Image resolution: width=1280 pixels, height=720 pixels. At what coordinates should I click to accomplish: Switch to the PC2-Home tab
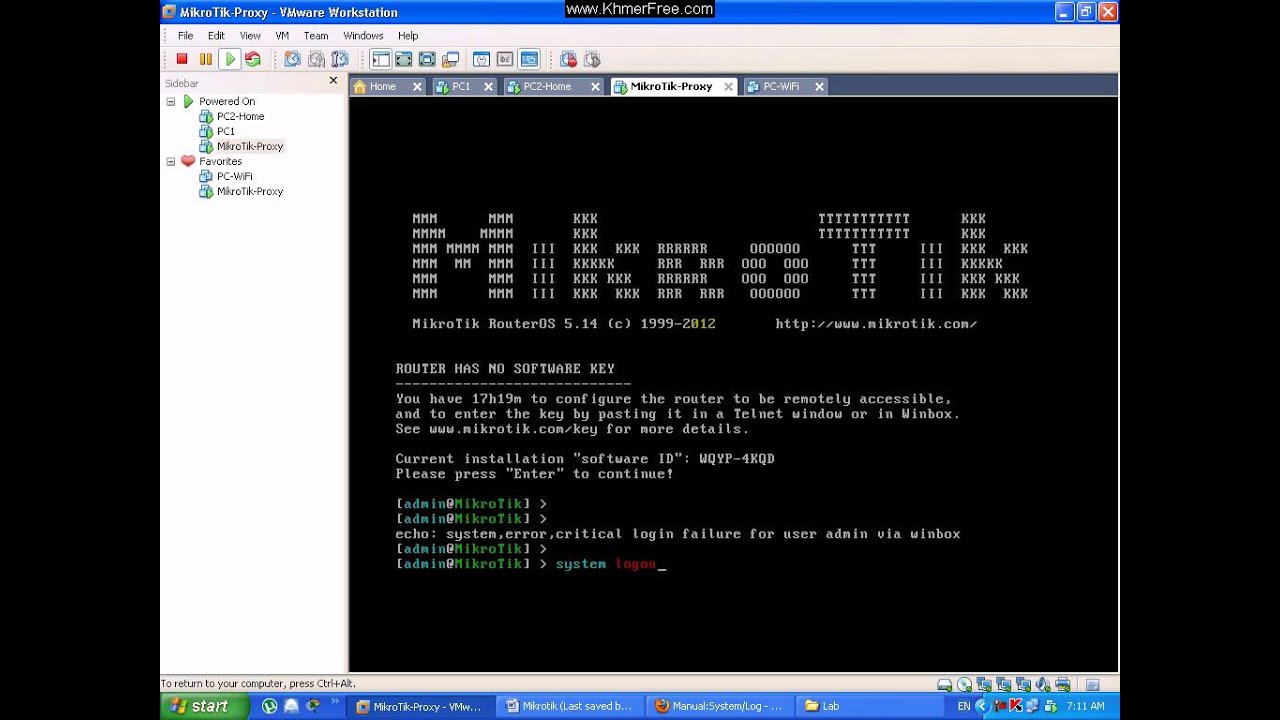[x=547, y=87]
